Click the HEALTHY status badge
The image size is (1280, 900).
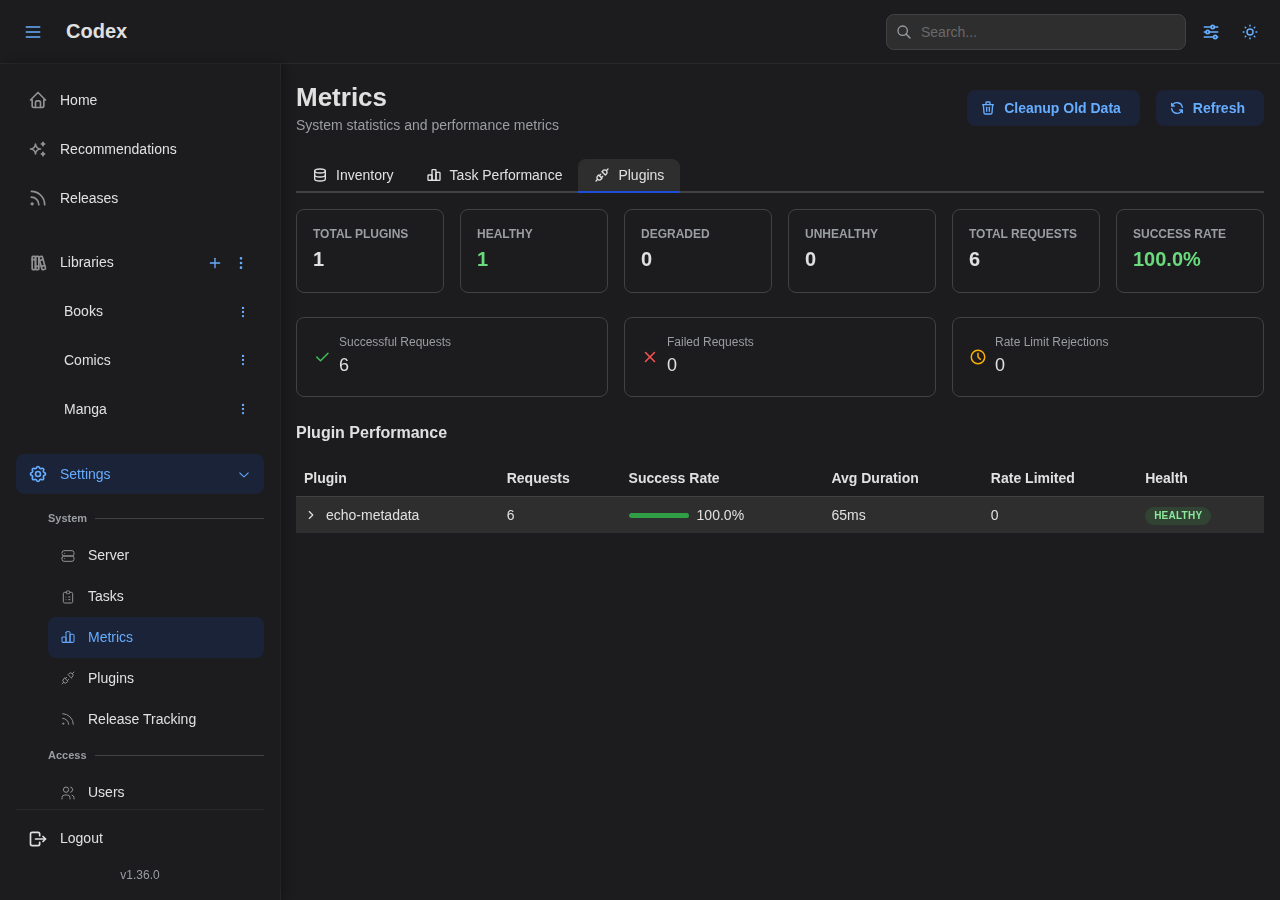pos(1178,516)
